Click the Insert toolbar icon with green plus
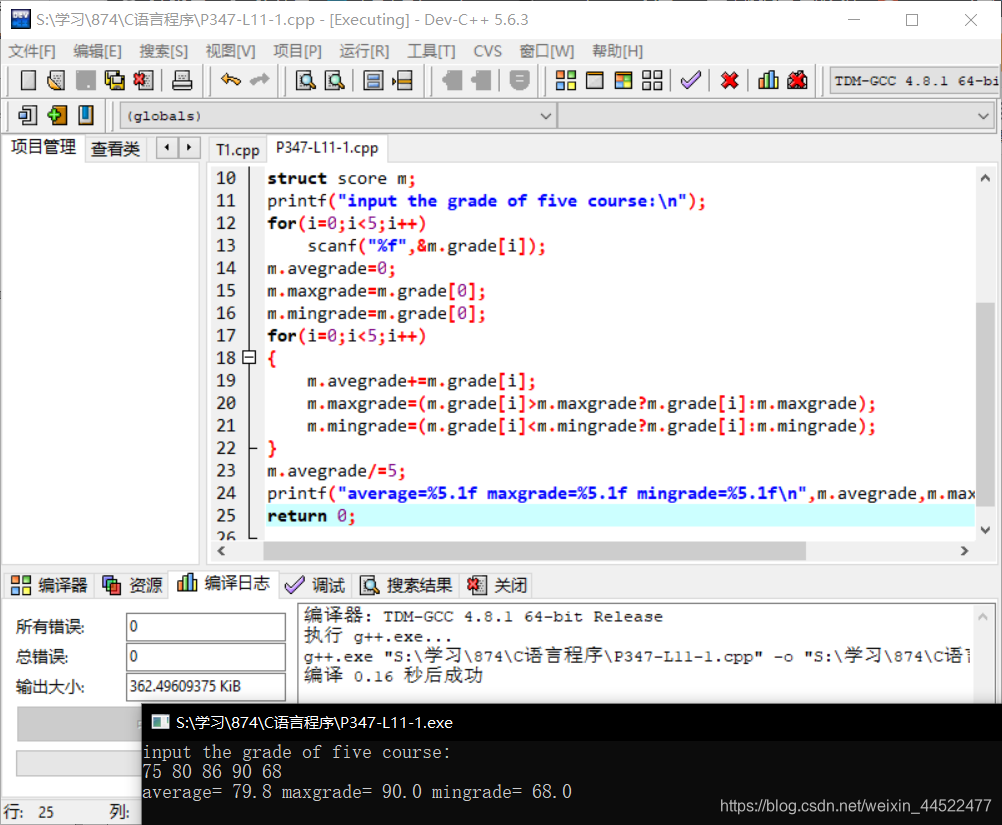 pyautogui.click(x=57, y=116)
